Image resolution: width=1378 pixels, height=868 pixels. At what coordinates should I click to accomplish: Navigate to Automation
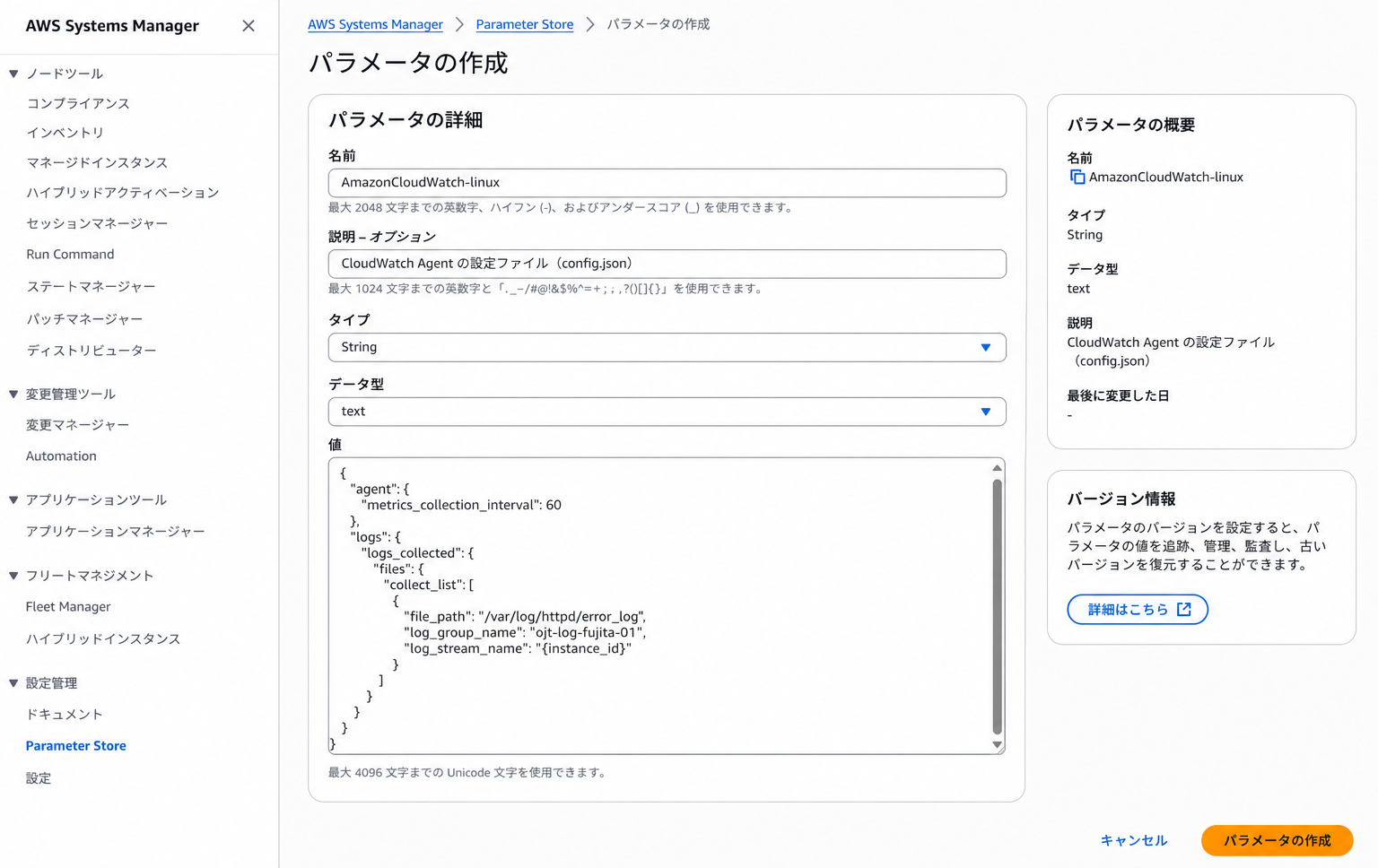tap(61, 456)
